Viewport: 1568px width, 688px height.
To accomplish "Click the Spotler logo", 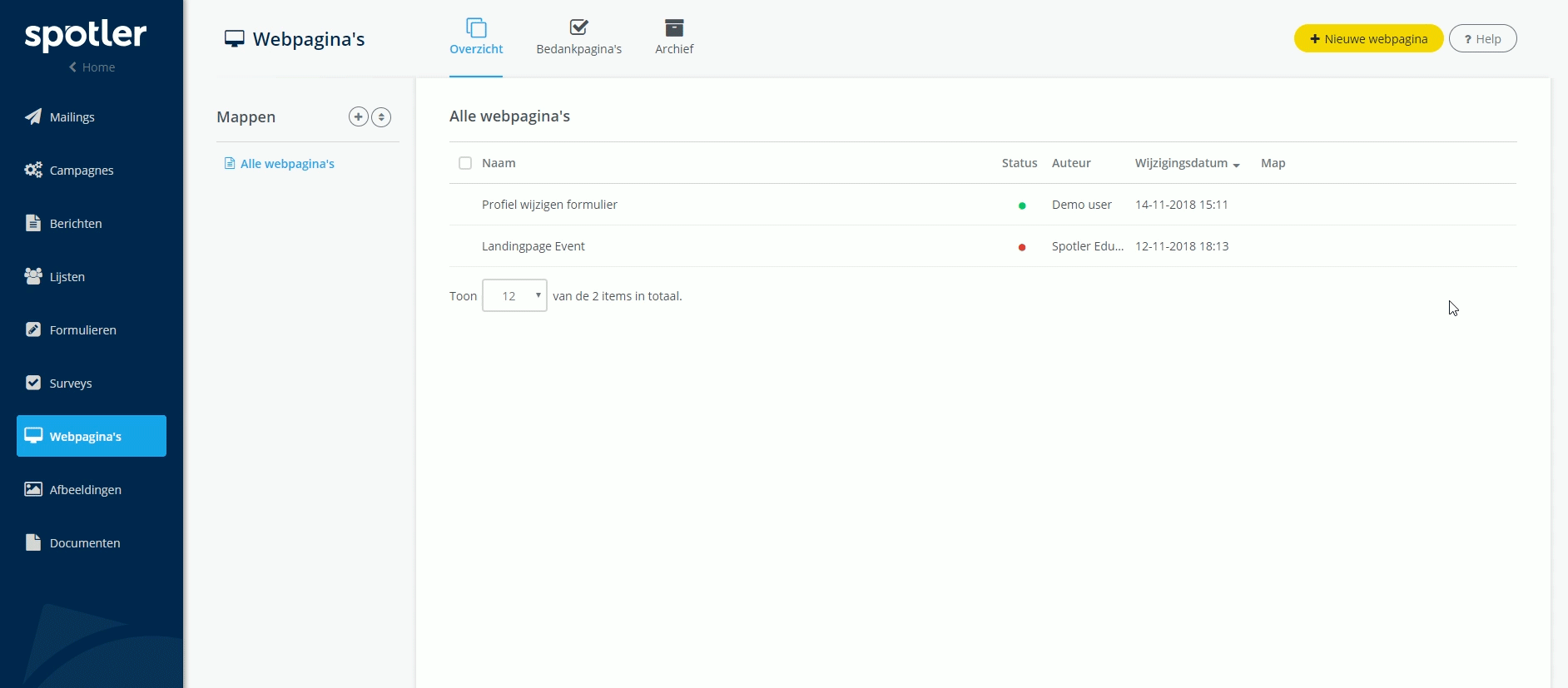I will (86, 35).
